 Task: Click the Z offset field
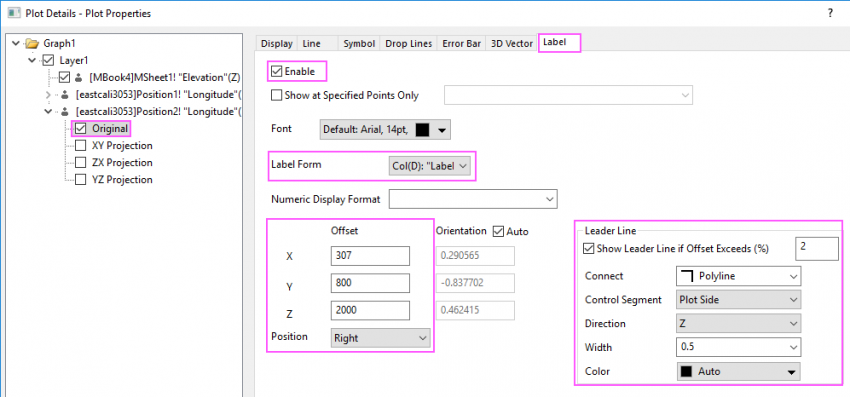click(x=370, y=310)
